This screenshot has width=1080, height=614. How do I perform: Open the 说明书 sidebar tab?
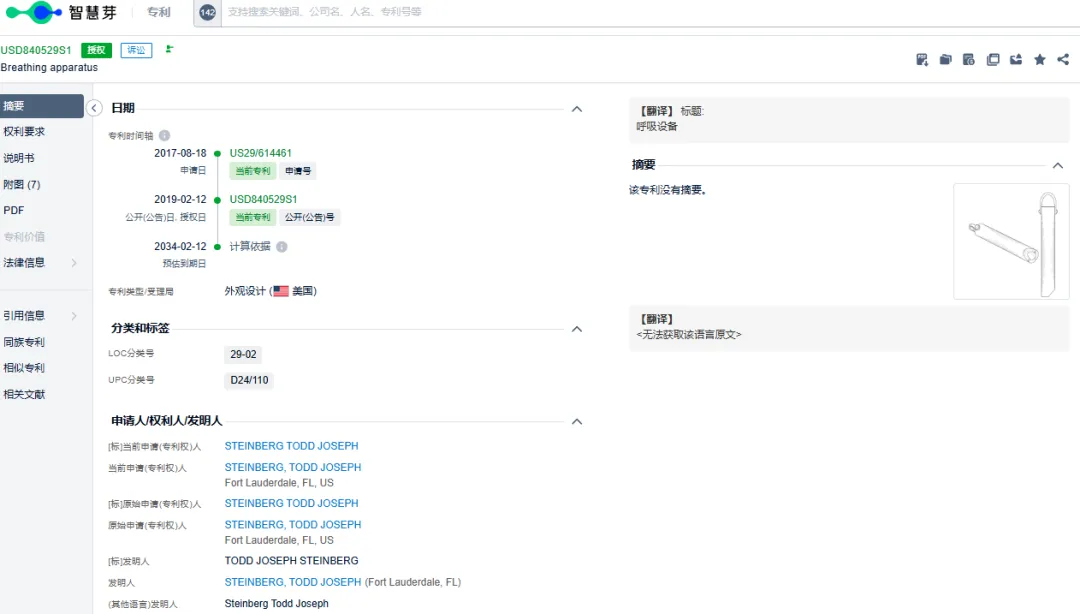[x=19, y=158]
